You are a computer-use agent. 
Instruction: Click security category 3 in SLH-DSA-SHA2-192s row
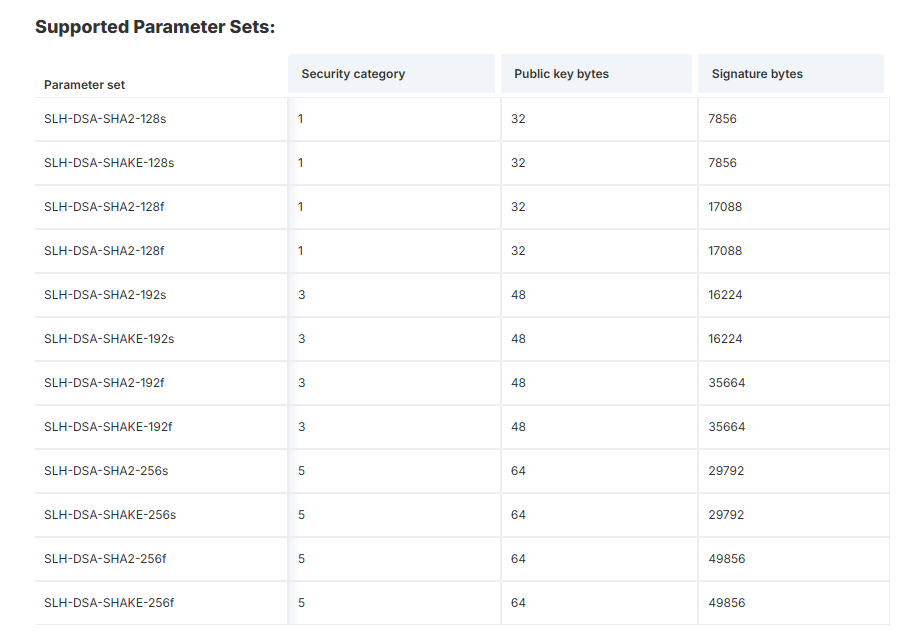tap(302, 295)
